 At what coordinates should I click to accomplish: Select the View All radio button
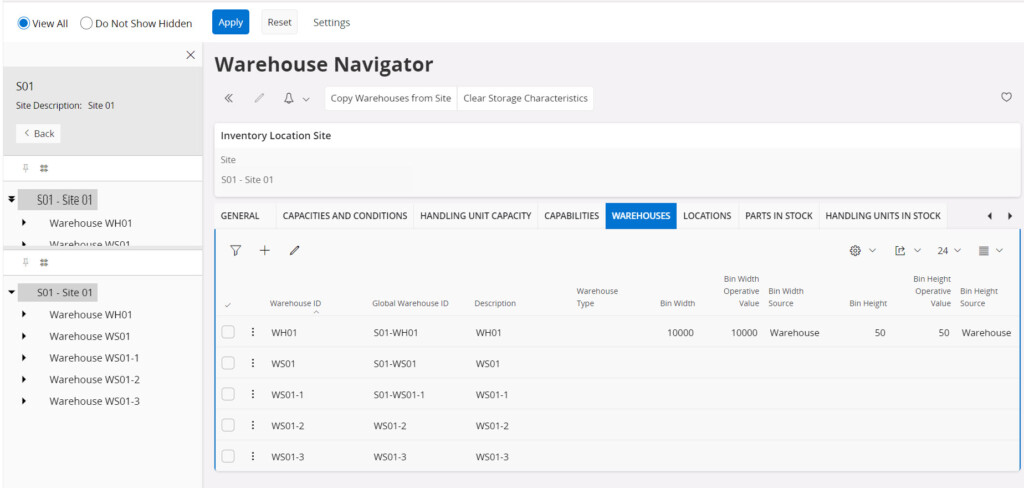[x=24, y=23]
